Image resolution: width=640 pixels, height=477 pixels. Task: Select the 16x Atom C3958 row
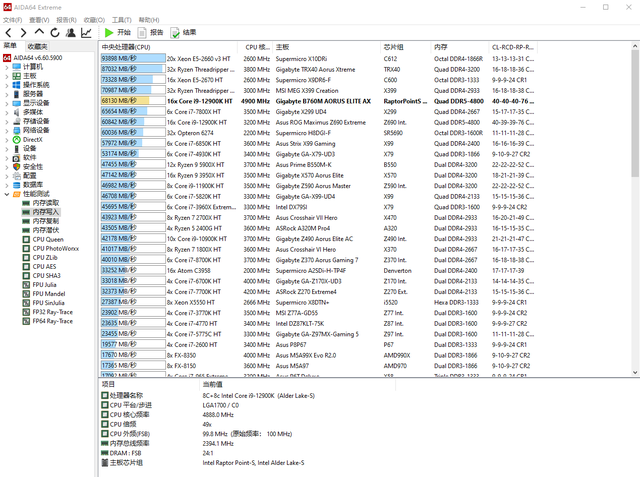[318, 271]
